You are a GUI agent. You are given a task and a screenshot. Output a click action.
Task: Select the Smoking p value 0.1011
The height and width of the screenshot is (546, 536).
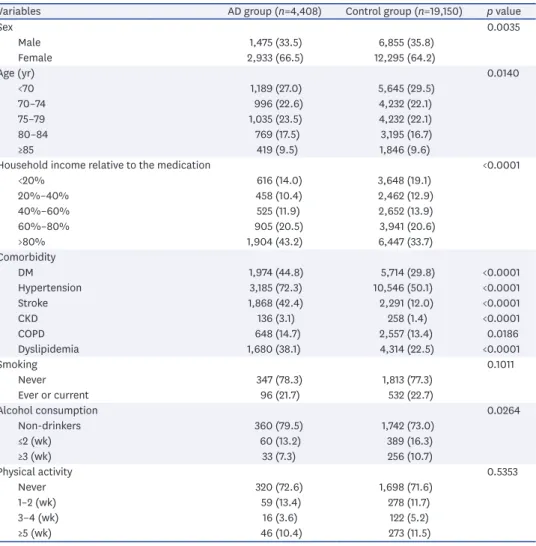point(500,364)
